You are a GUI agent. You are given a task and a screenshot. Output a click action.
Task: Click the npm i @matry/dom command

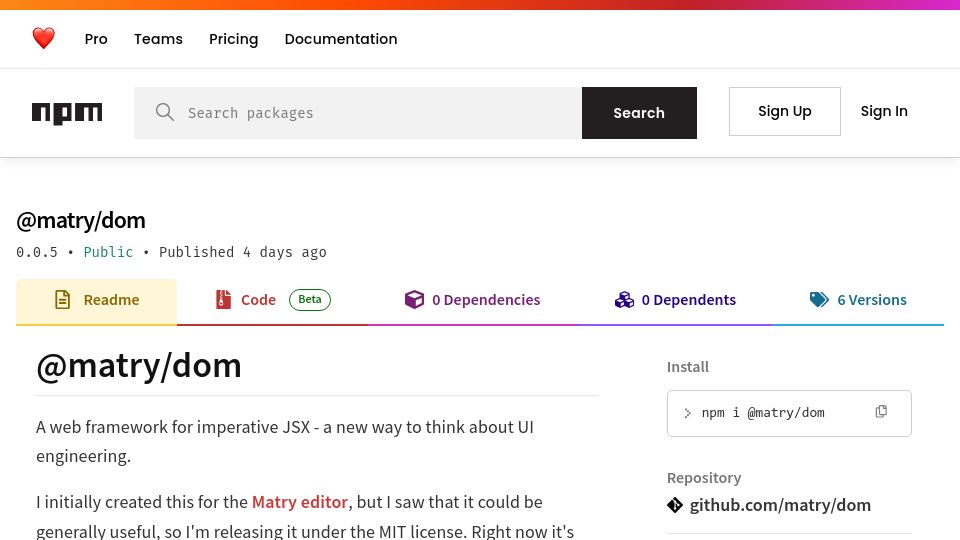763,413
